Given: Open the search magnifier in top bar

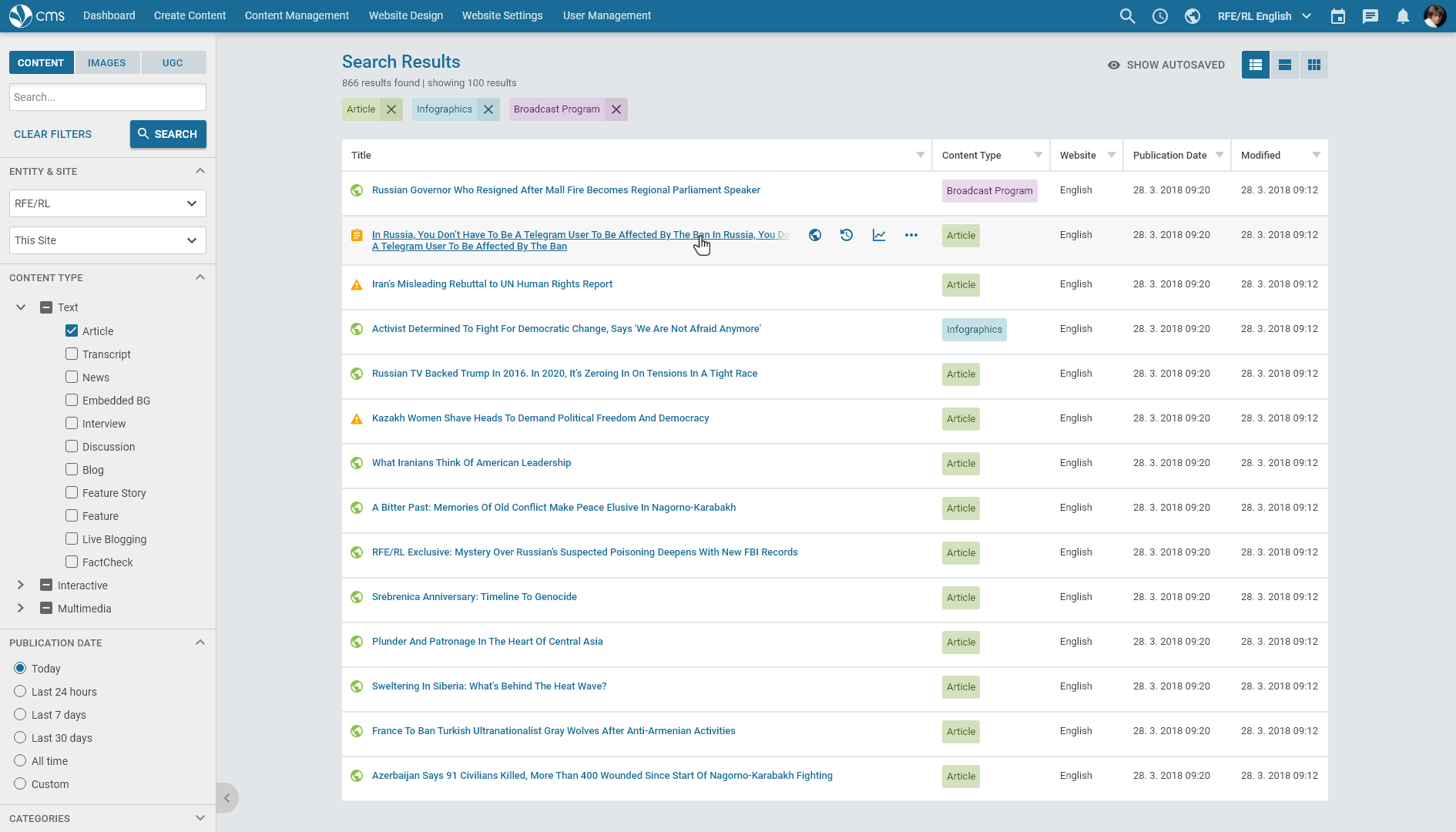Looking at the screenshot, I should [1127, 16].
